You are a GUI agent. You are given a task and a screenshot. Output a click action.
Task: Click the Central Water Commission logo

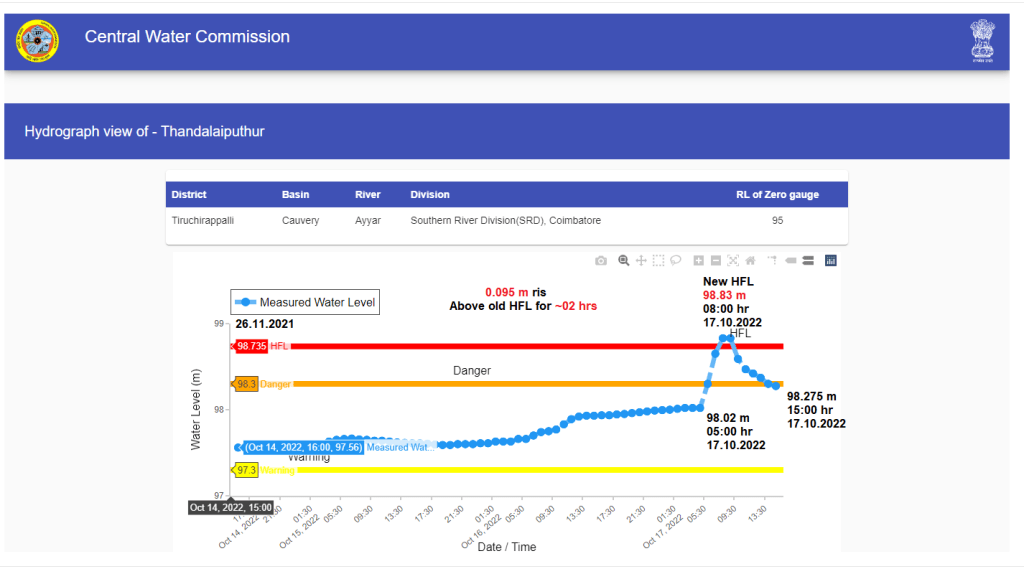tap(37, 41)
